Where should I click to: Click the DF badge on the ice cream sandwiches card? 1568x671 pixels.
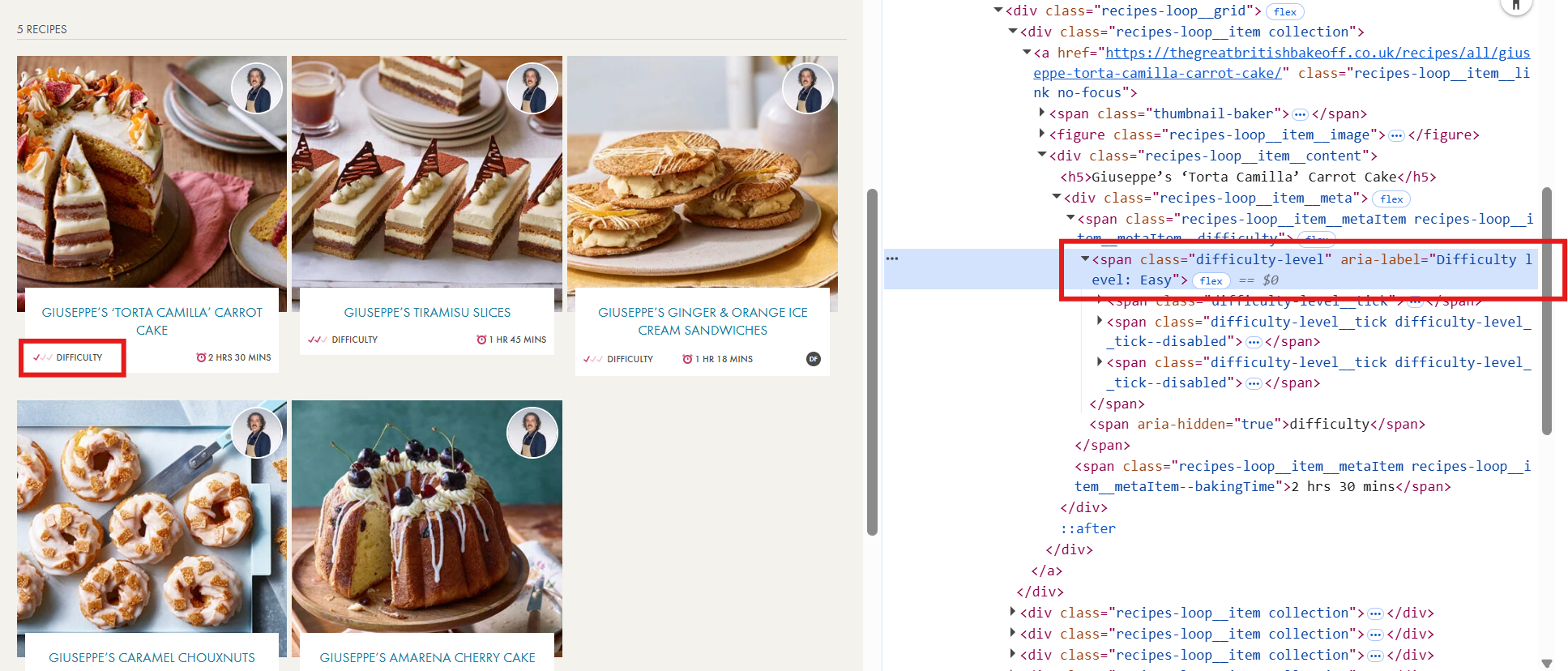click(x=814, y=359)
